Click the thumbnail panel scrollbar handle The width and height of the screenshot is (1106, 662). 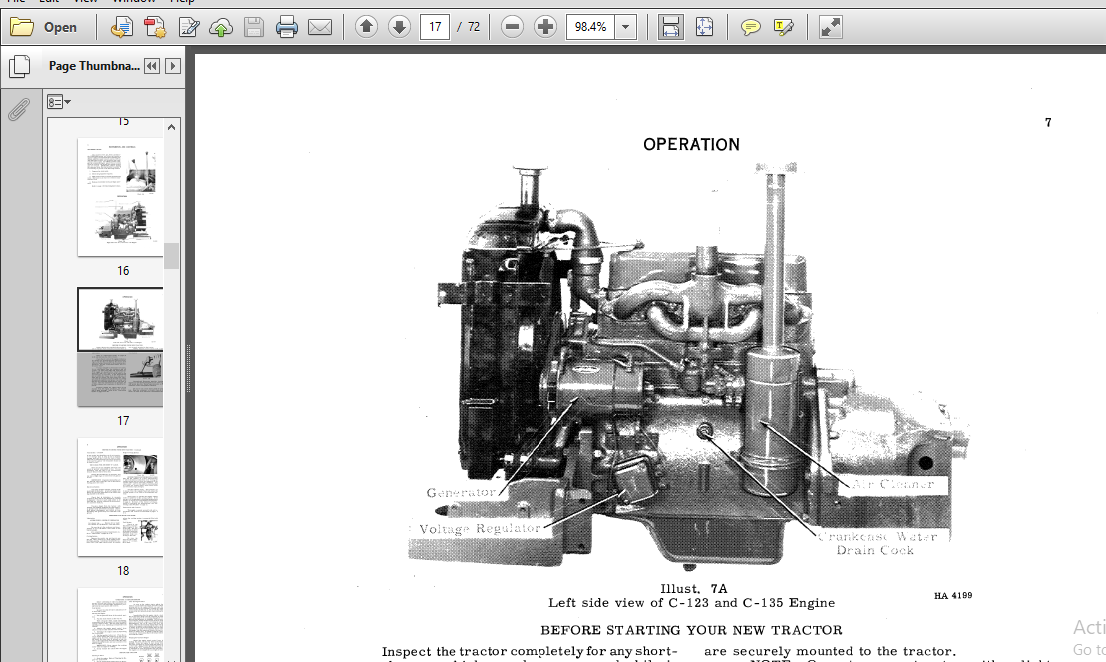click(x=171, y=256)
